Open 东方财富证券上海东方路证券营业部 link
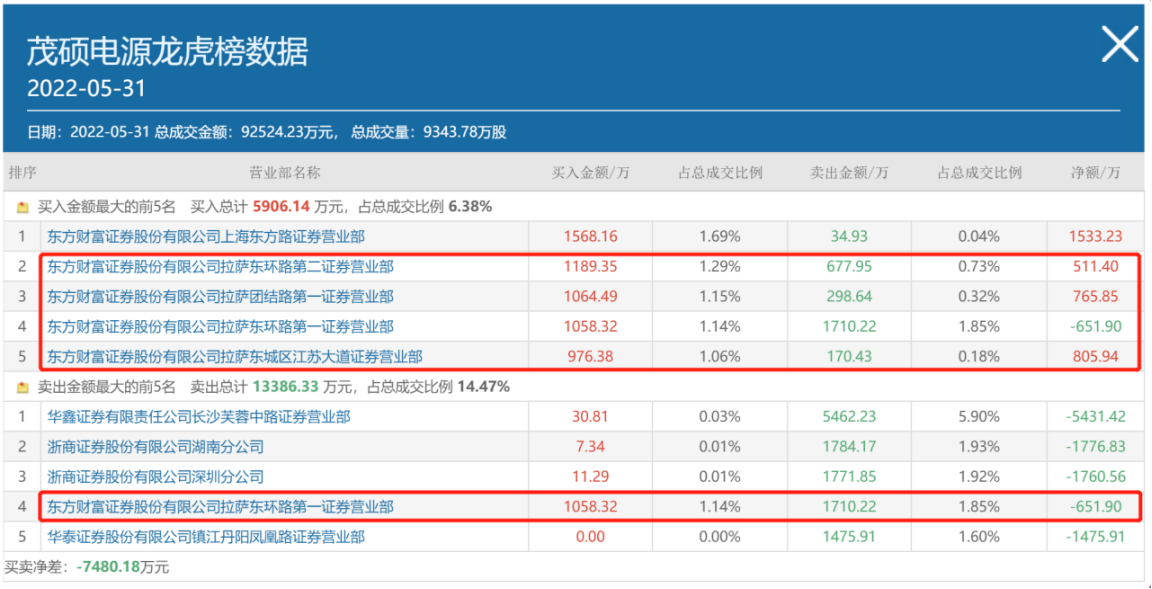This screenshot has width=1152, height=589. point(205,236)
